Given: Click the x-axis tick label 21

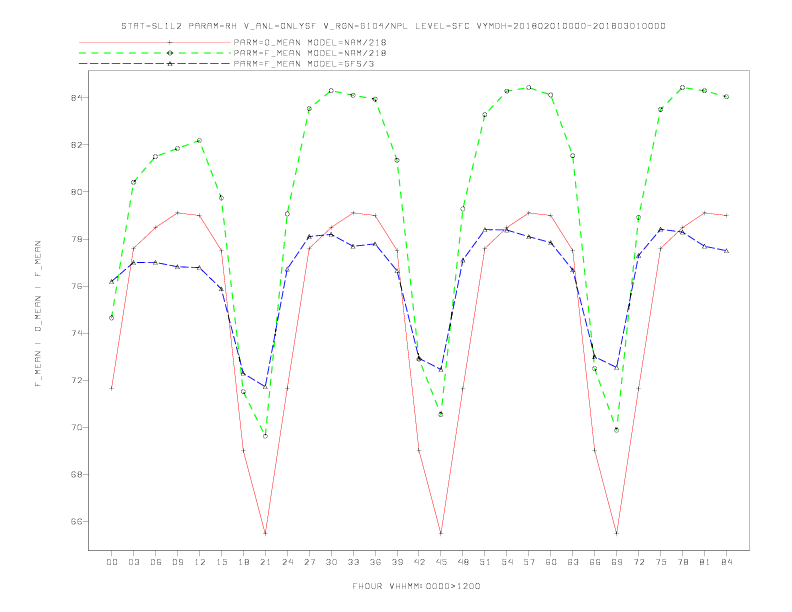Looking at the screenshot, I should click(265, 562).
